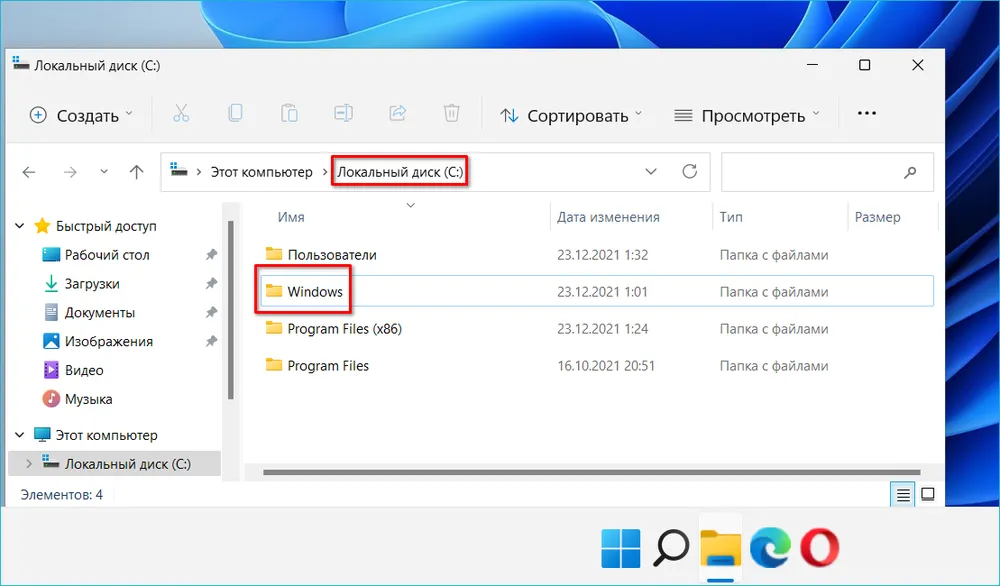Expand the address bar history dropdown
The width and height of the screenshot is (1000, 586).
651,172
